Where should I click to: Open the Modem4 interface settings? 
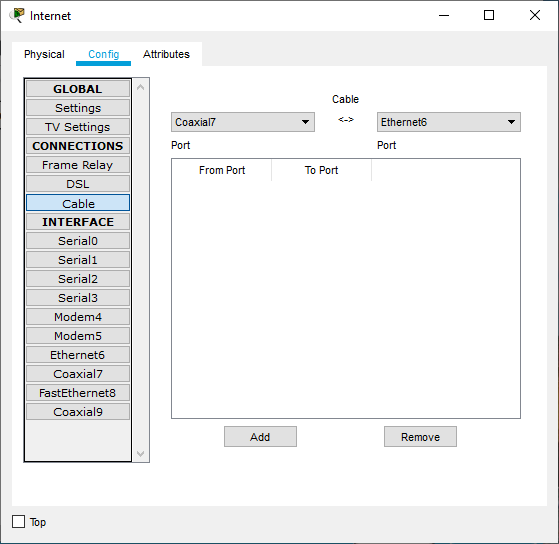[x=78, y=317]
